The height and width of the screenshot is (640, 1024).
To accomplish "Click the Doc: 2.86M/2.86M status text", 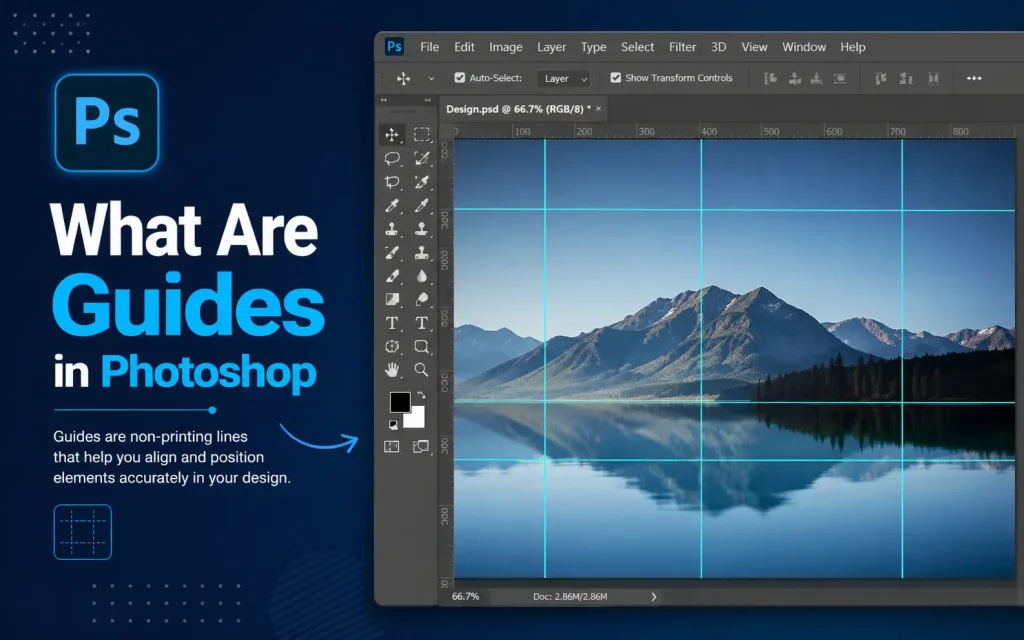I will 570,597.
